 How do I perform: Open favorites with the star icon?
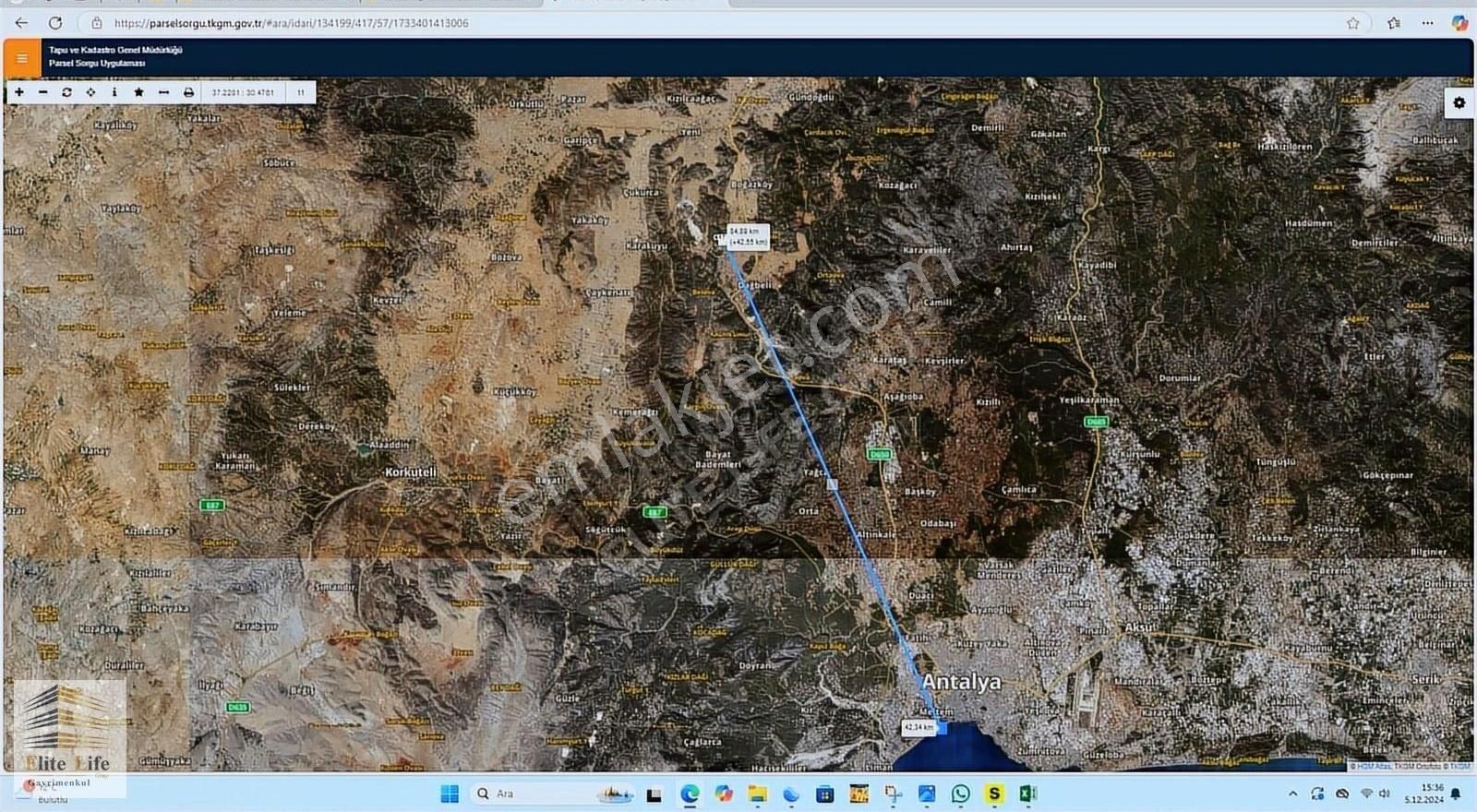tap(138, 92)
